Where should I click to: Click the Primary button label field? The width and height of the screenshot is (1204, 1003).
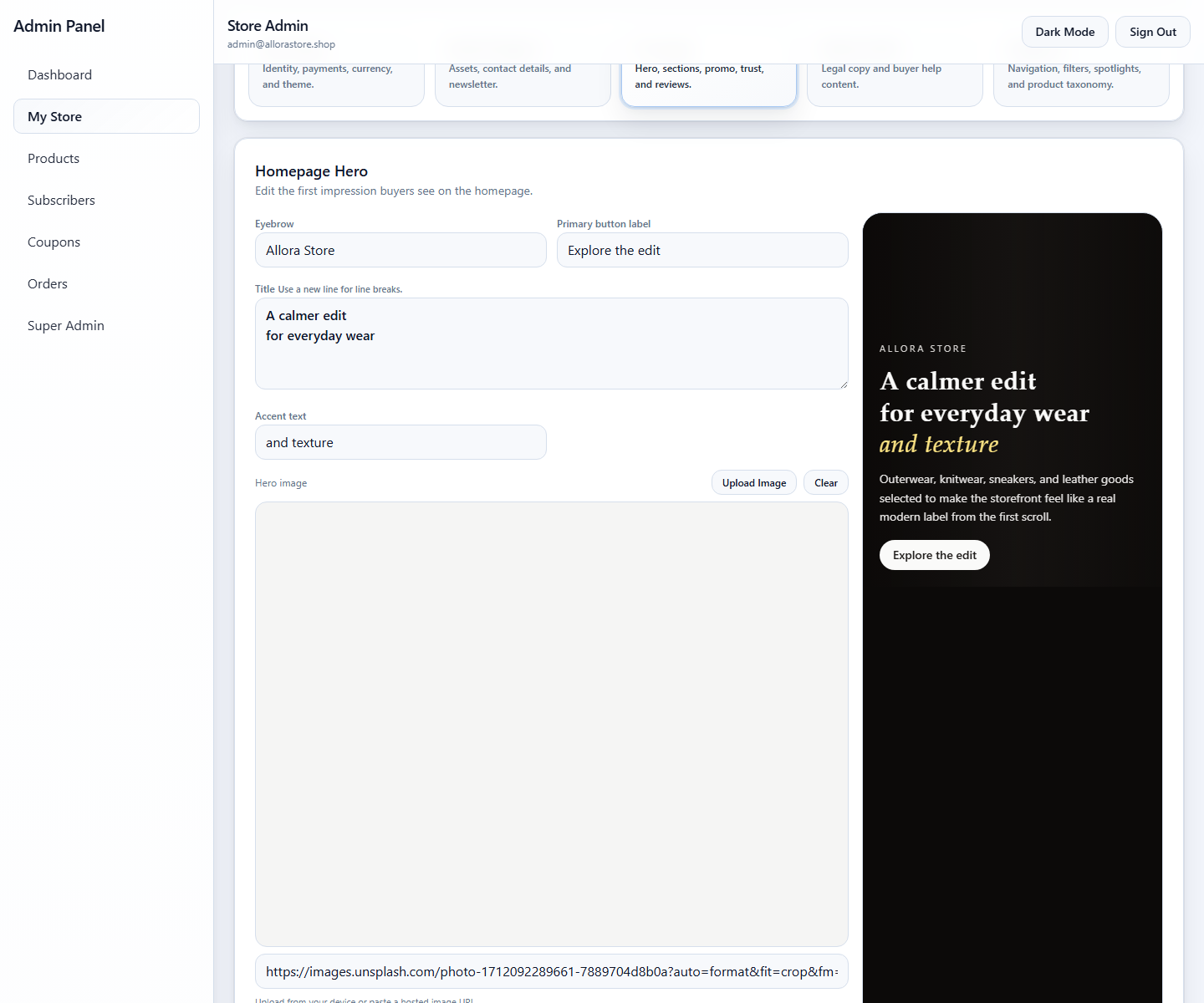click(701, 250)
